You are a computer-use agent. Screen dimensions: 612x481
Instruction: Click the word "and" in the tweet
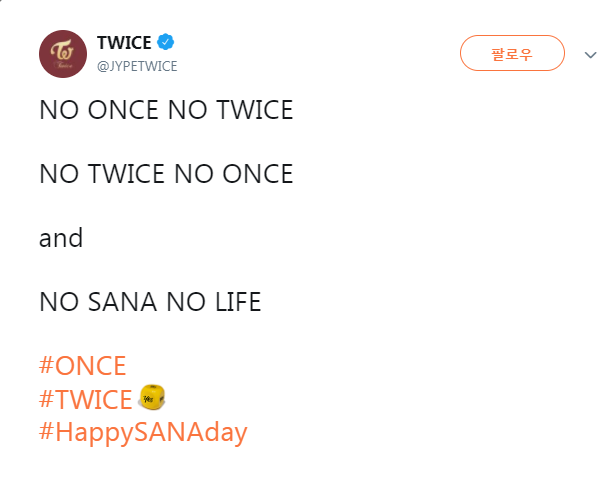coord(61,238)
